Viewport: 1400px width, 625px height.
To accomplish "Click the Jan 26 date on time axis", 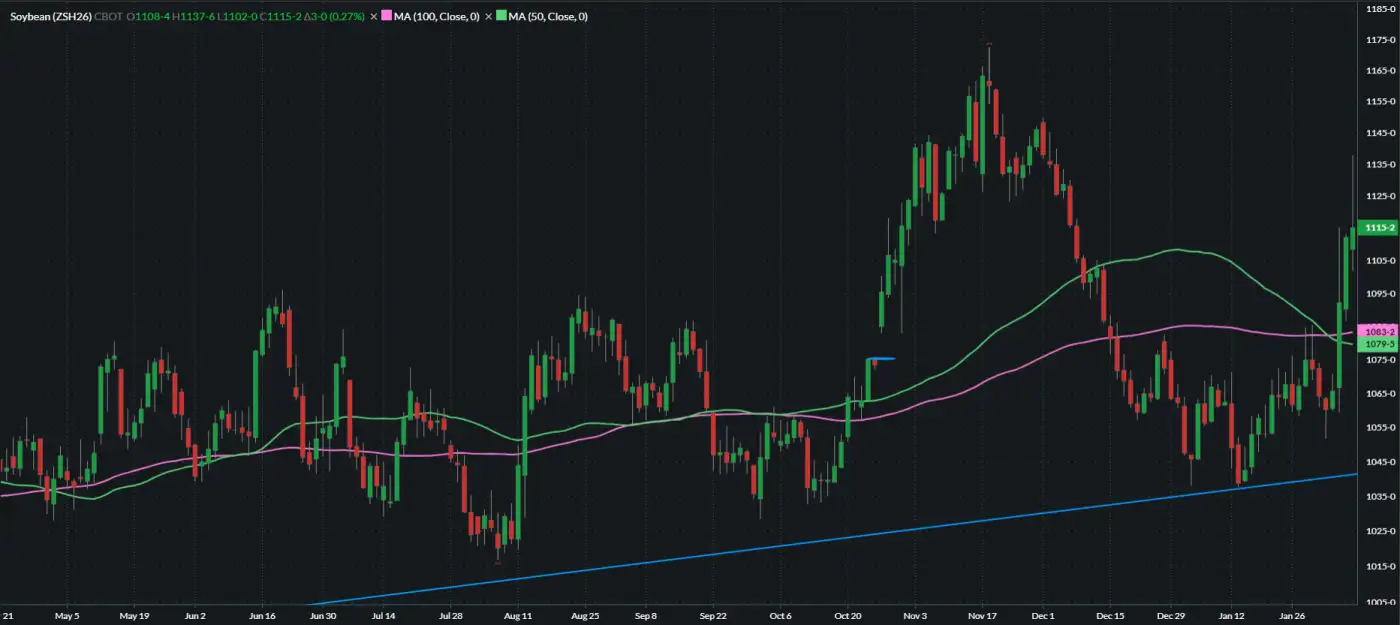I will (x=1293, y=616).
